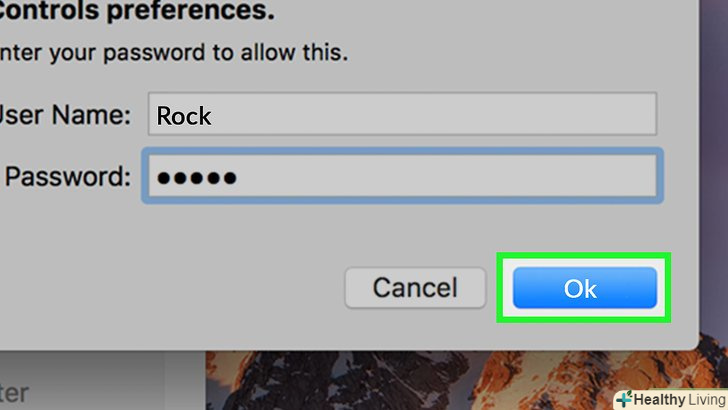The width and height of the screenshot is (728, 410).
Task: Focus the User Name text field
Action: pos(400,115)
